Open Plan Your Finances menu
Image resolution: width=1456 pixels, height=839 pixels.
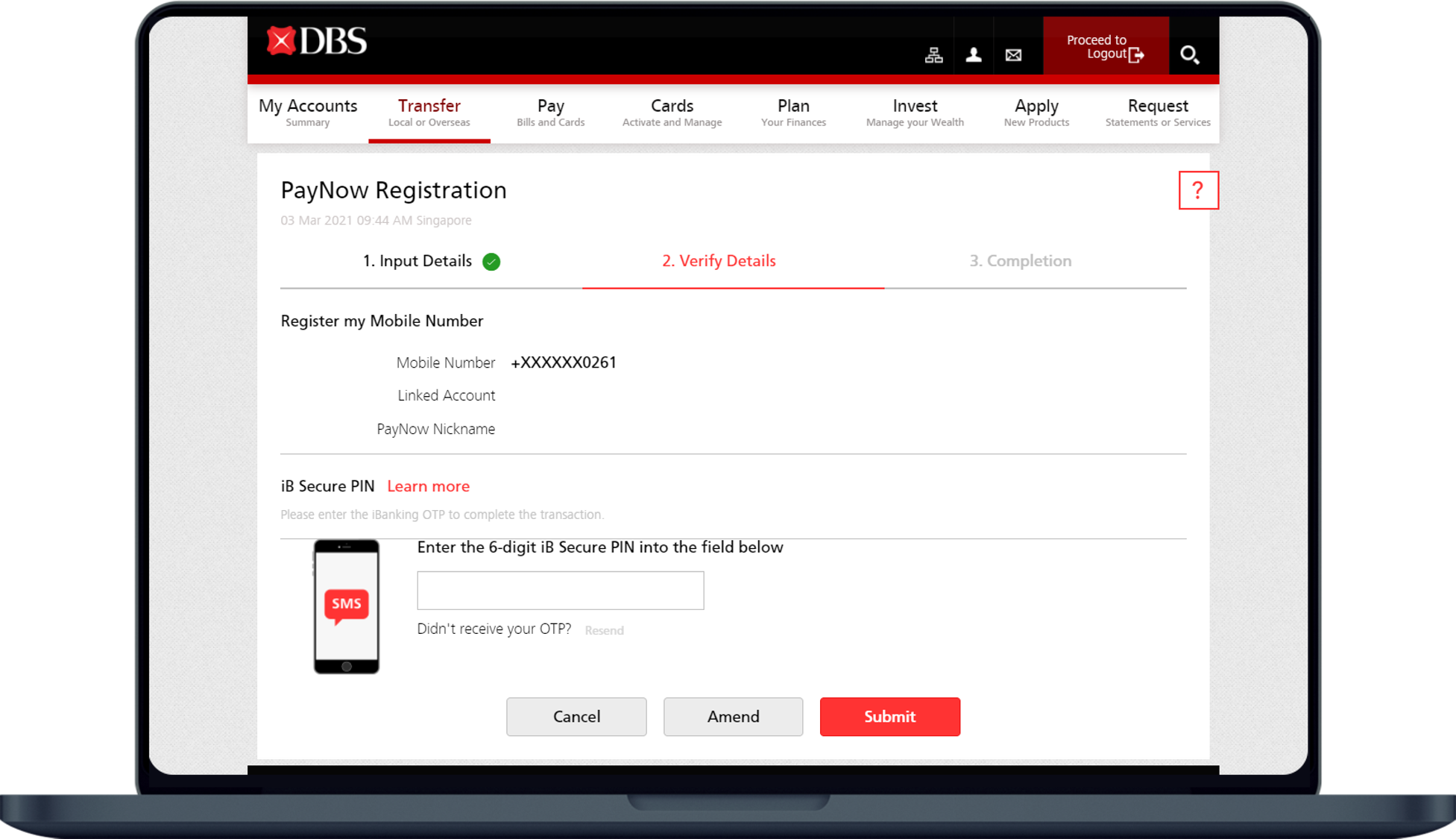tap(793, 113)
